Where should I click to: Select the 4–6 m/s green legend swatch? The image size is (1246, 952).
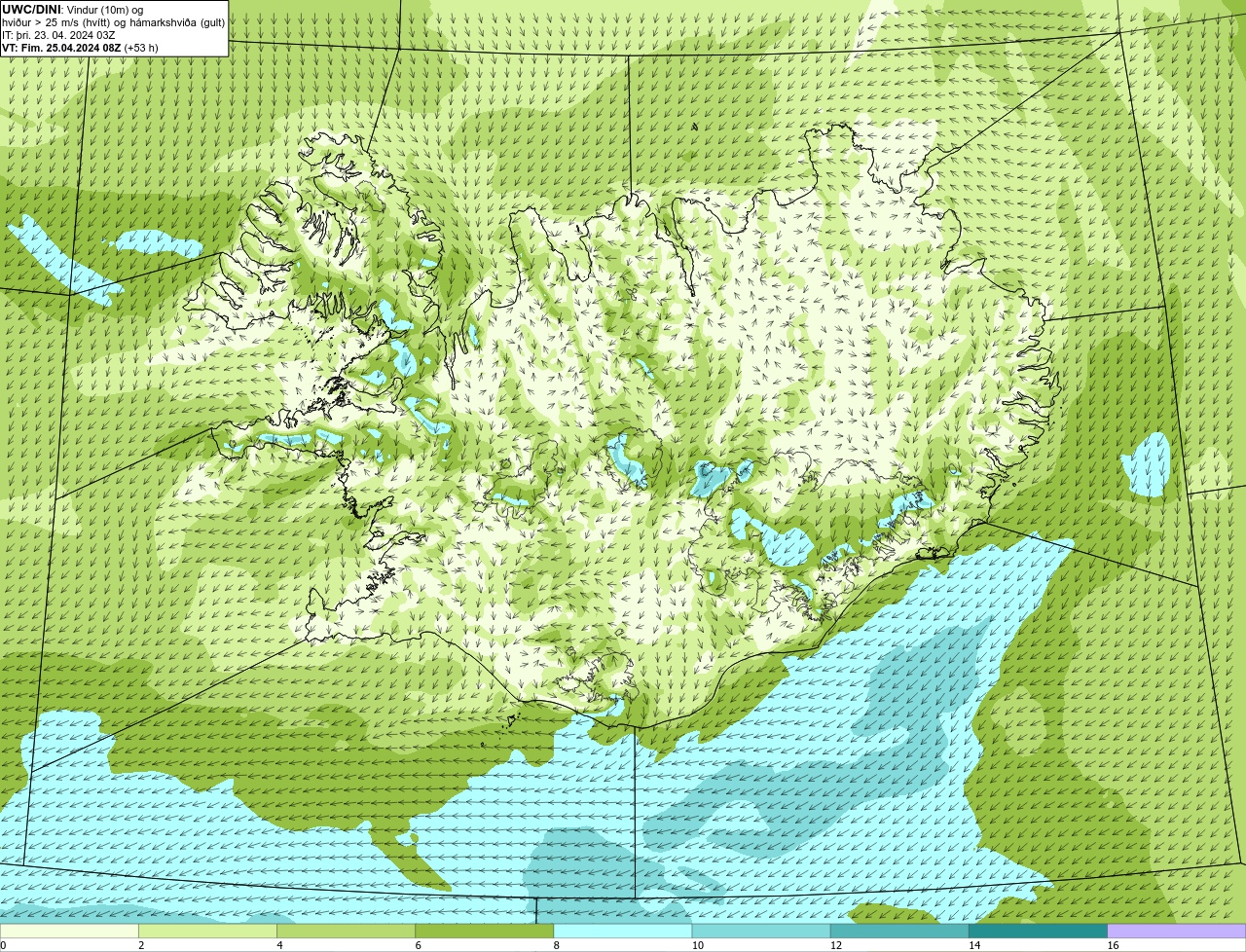(x=346, y=931)
